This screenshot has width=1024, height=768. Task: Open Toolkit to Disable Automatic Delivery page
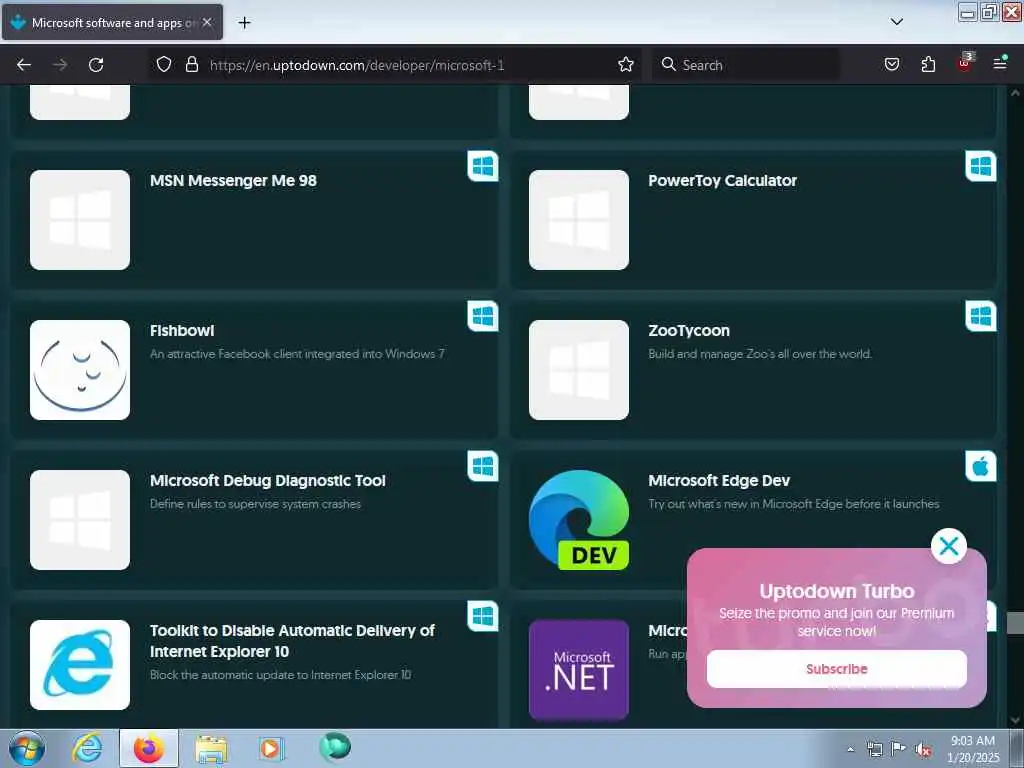pyautogui.click(x=292, y=641)
